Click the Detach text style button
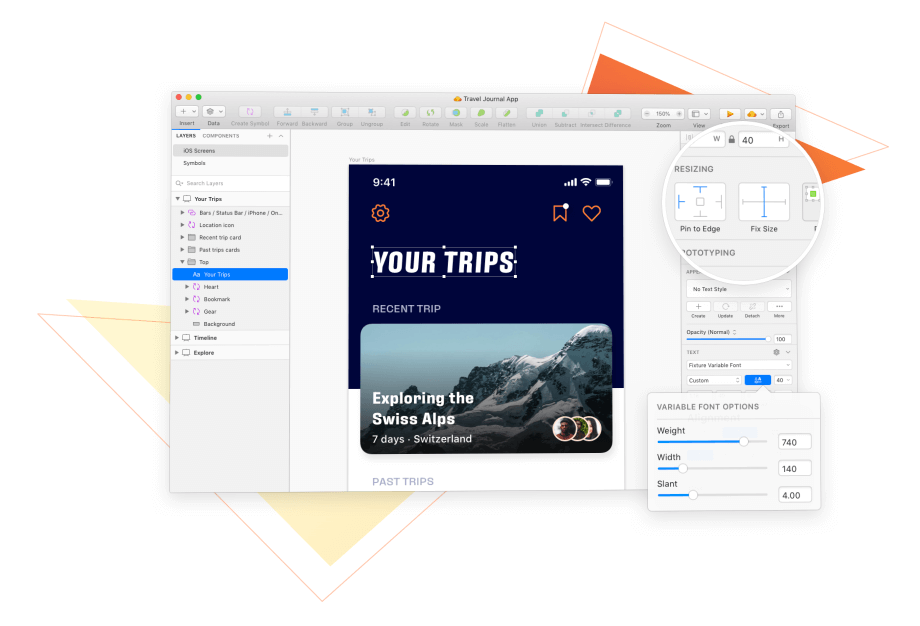The image size is (920, 626). coord(752,307)
